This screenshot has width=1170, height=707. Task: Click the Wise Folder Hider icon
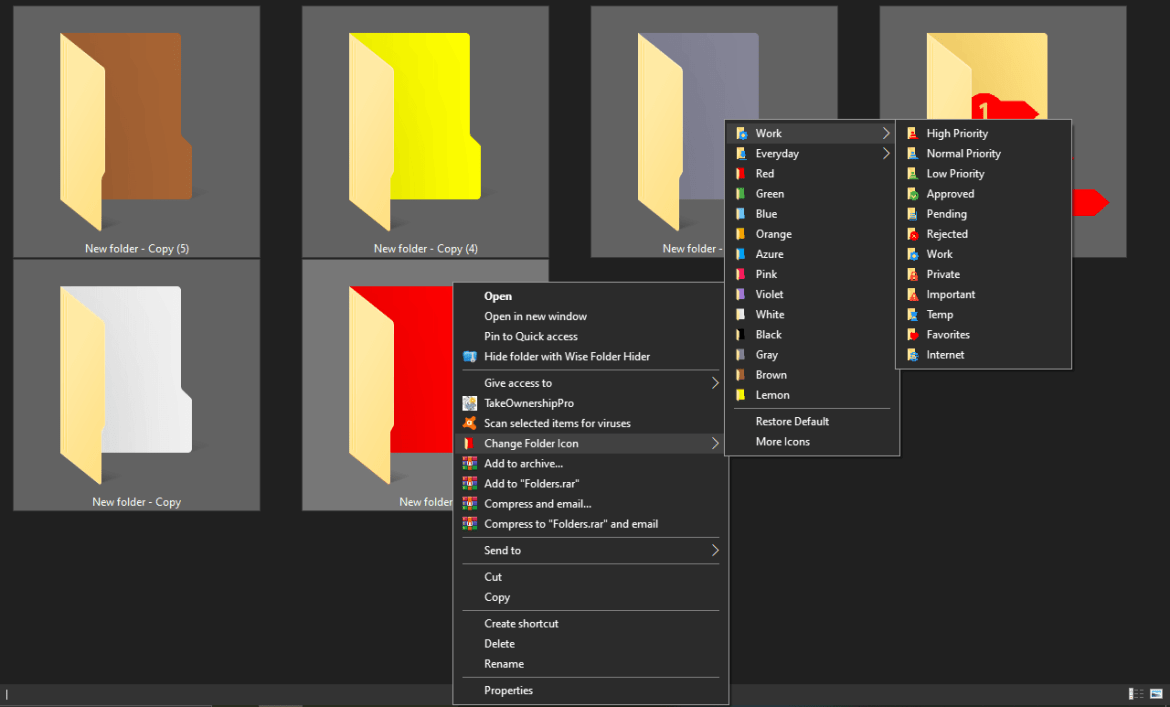point(469,356)
